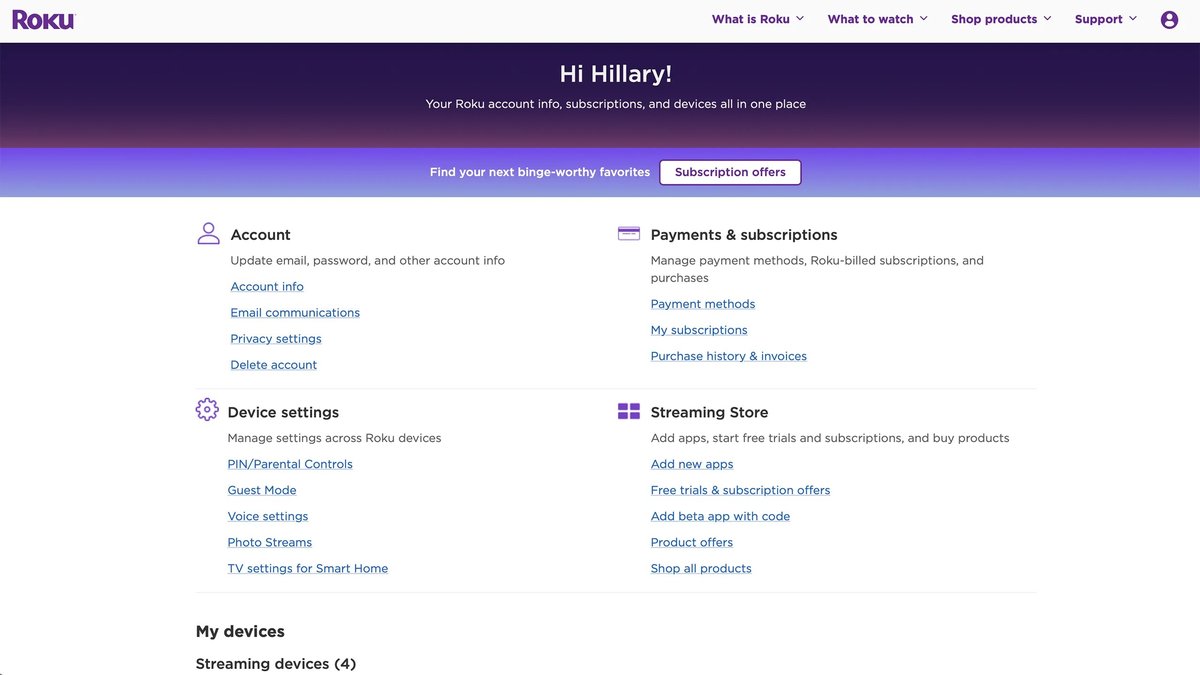Image resolution: width=1200 pixels, height=675 pixels.
Task: Open PIN/Parental Controls
Action: click(x=290, y=463)
